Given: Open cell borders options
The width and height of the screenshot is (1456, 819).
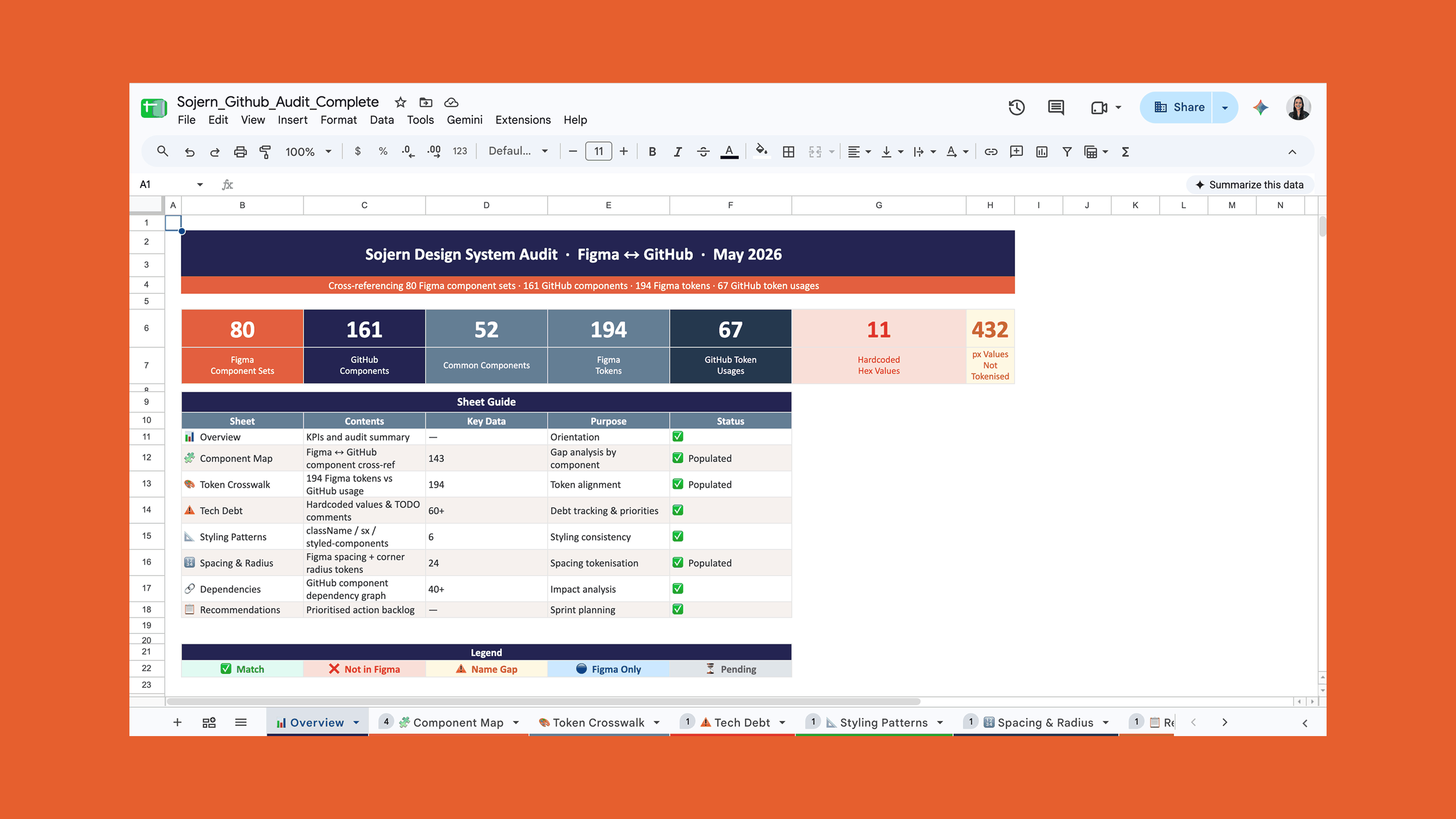Looking at the screenshot, I should pos(789,152).
